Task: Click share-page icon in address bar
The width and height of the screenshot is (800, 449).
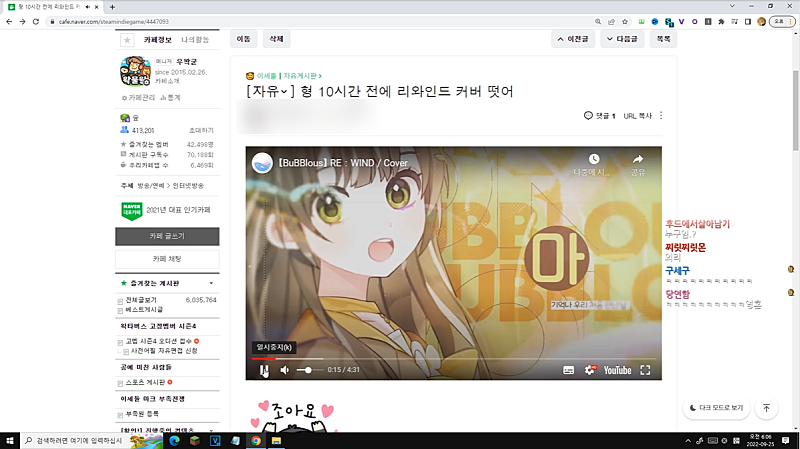Action: 611,21
